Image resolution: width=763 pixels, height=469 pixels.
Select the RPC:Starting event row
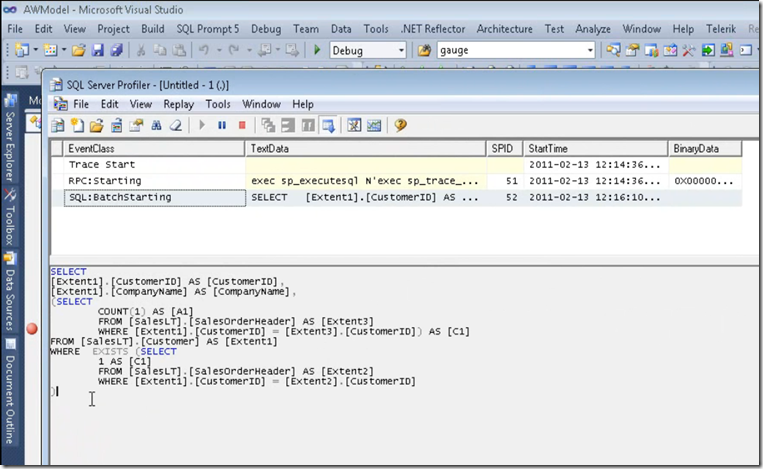coord(397,181)
